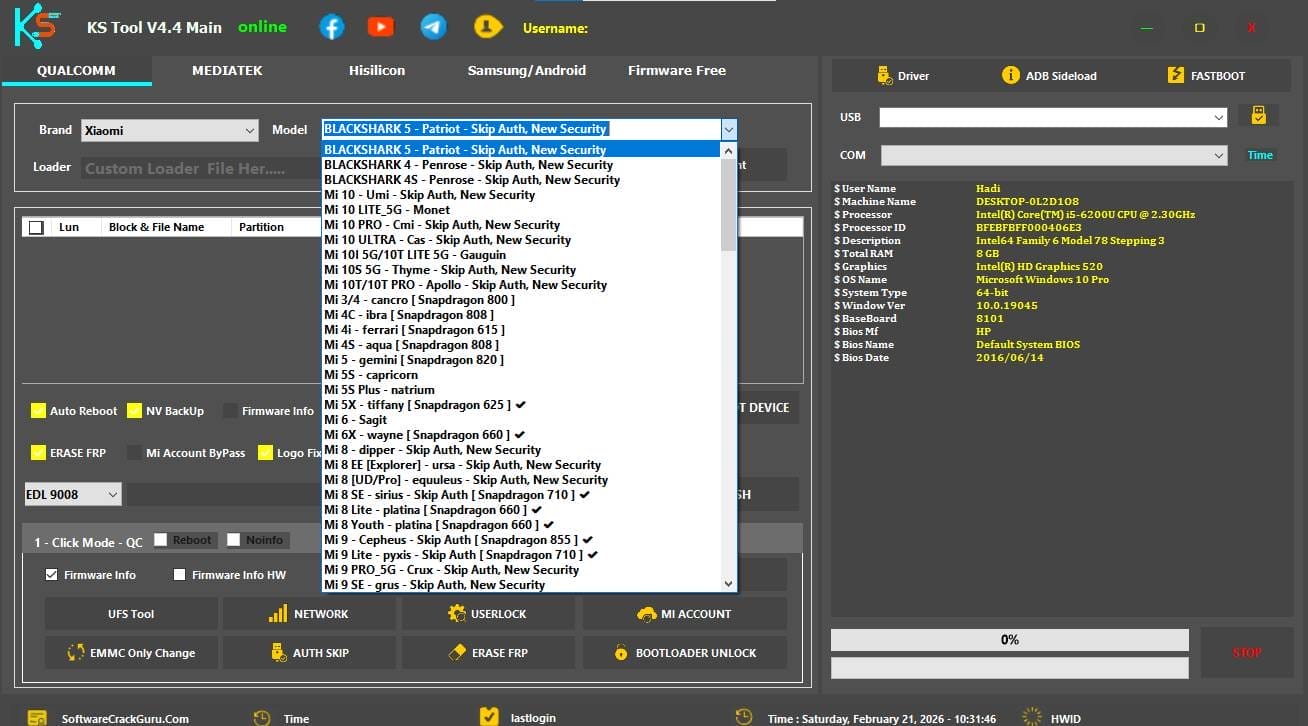Open the Brand dropdown showing Xiaomi
Image resolution: width=1308 pixels, height=726 pixels.
pyautogui.click(x=170, y=129)
